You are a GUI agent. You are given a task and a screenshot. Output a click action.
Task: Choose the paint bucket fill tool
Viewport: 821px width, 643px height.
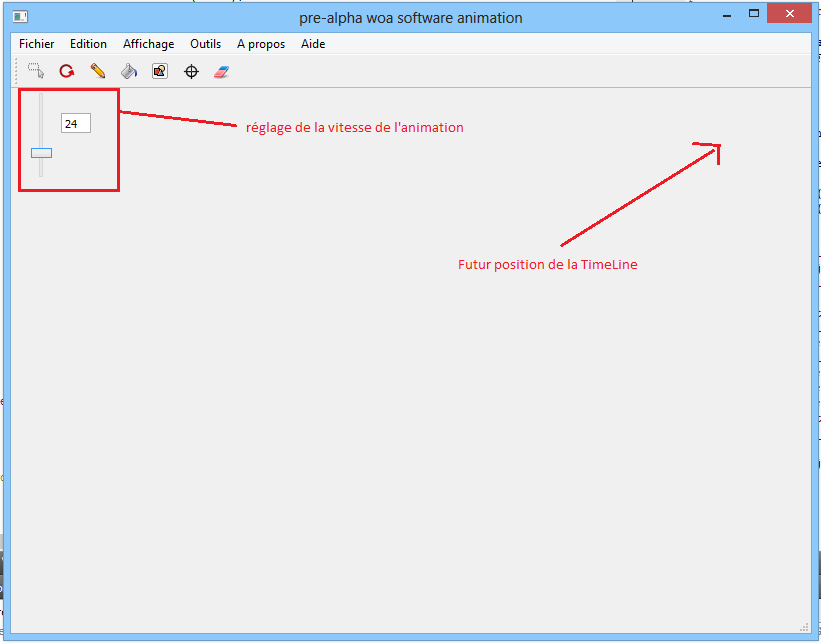[x=129, y=71]
